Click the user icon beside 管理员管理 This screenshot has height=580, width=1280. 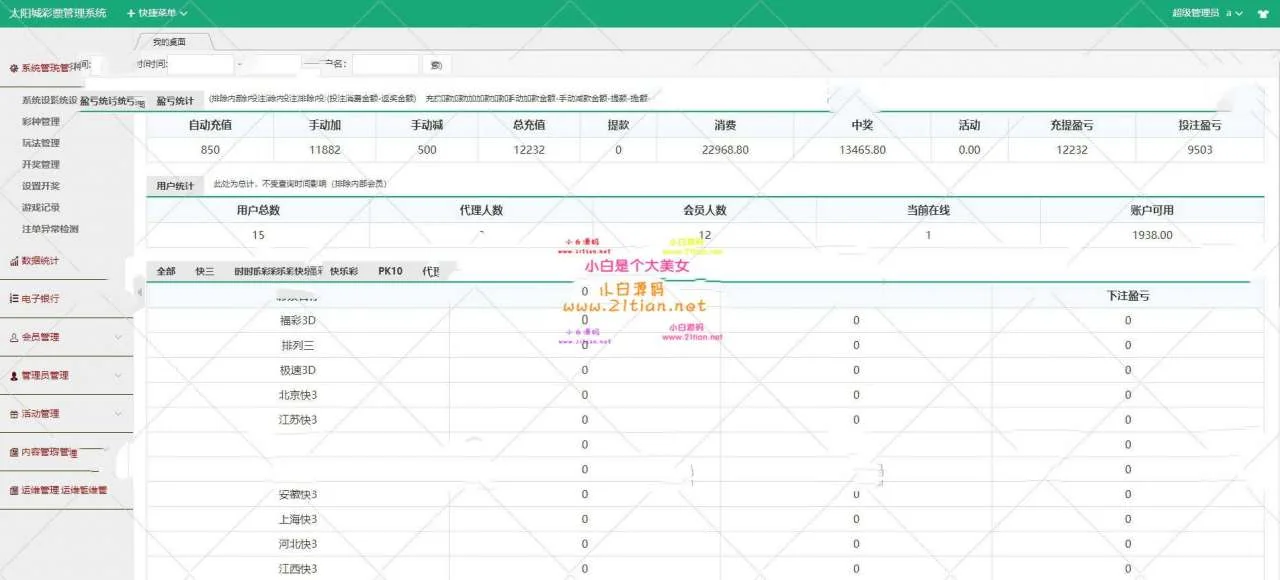[14, 376]
